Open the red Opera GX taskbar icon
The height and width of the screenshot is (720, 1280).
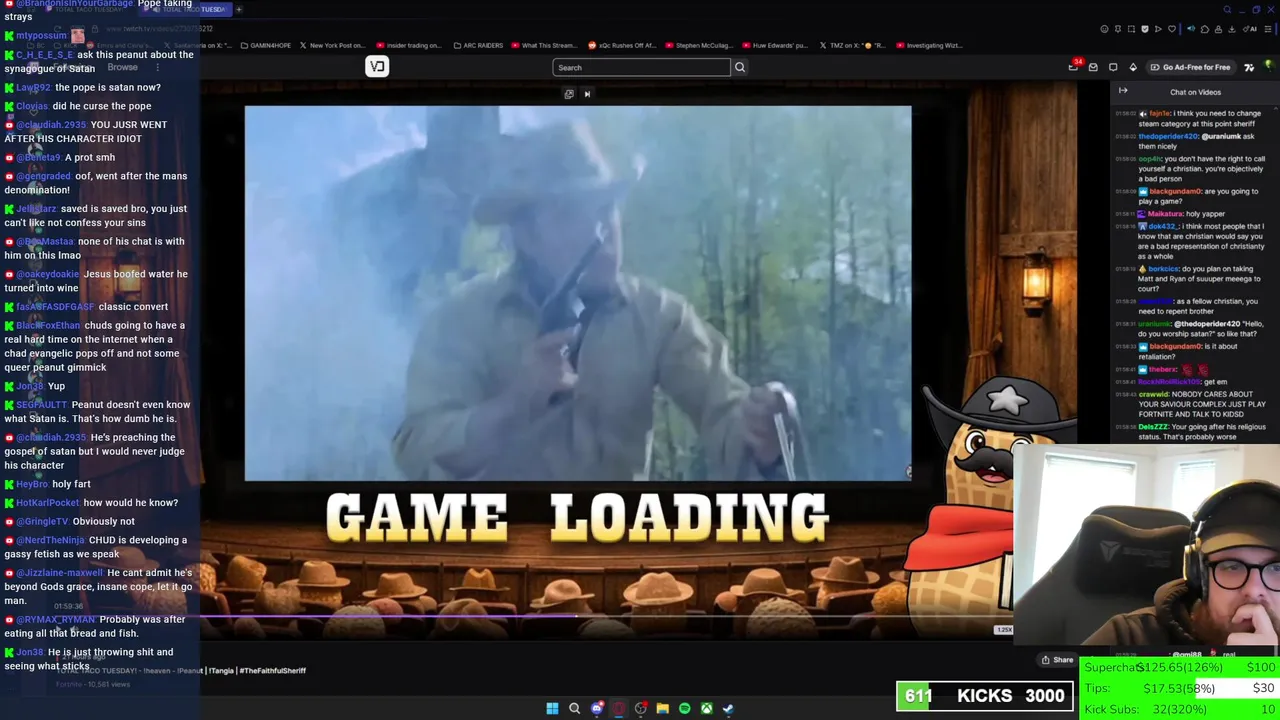619,708
